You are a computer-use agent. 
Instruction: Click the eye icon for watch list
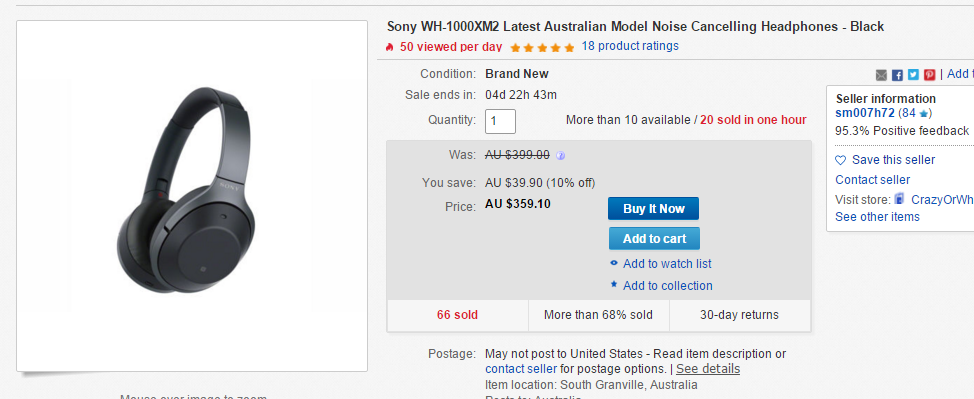(x=614, y=264)
